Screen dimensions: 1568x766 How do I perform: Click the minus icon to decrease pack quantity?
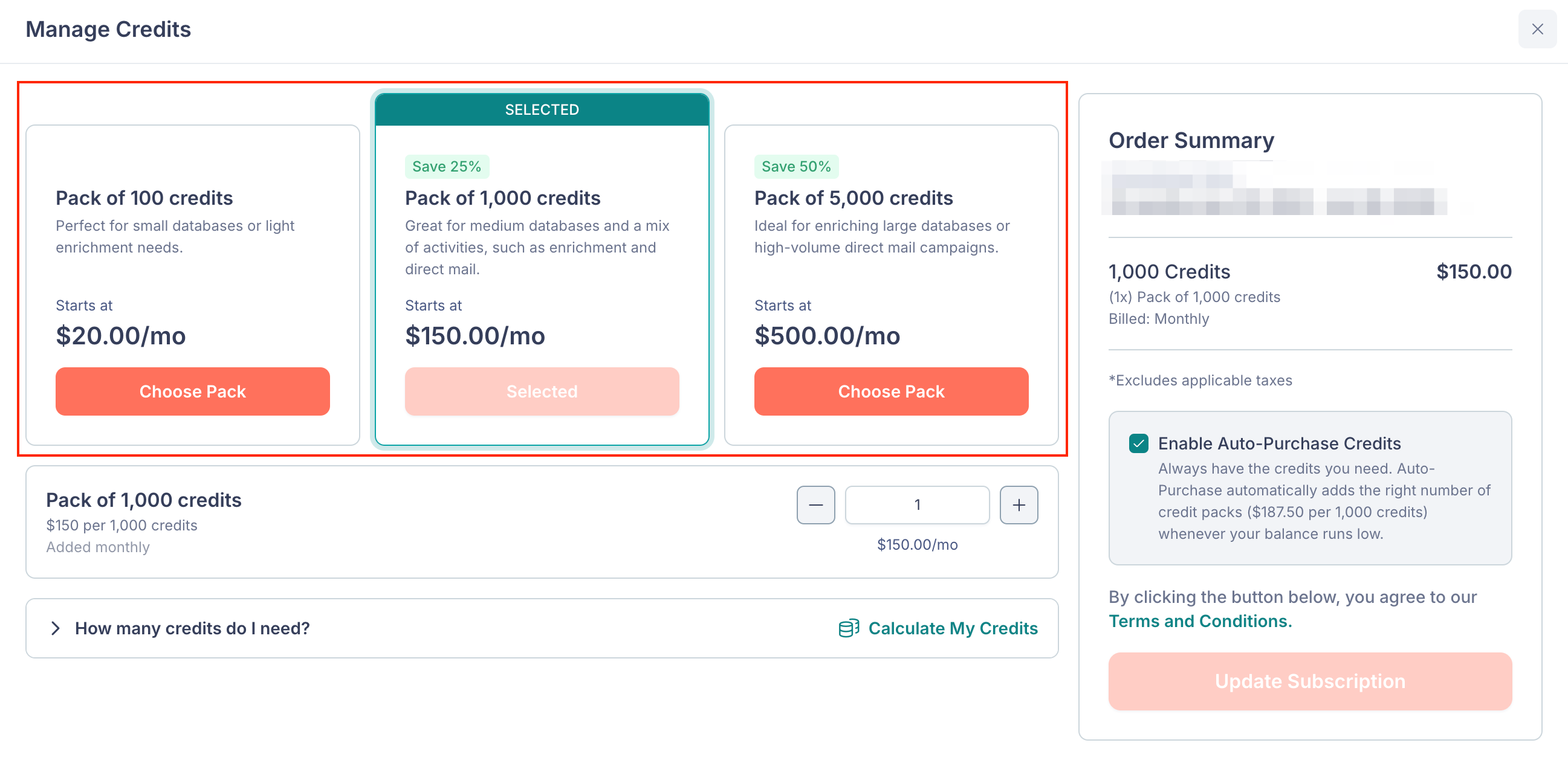(x=815, y=504)
